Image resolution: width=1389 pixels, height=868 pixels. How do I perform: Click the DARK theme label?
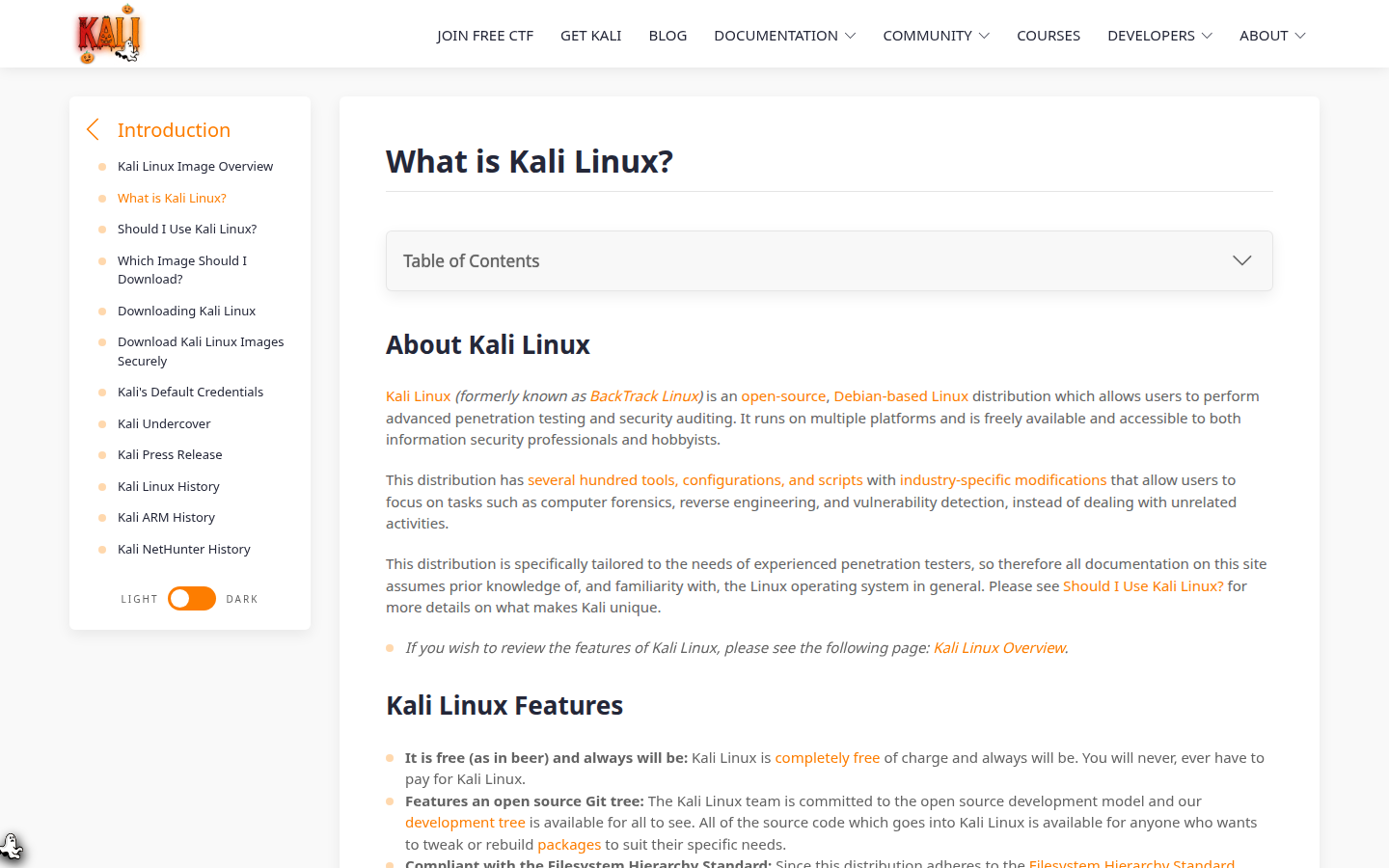pyautogui.click(x=242, y=599)
